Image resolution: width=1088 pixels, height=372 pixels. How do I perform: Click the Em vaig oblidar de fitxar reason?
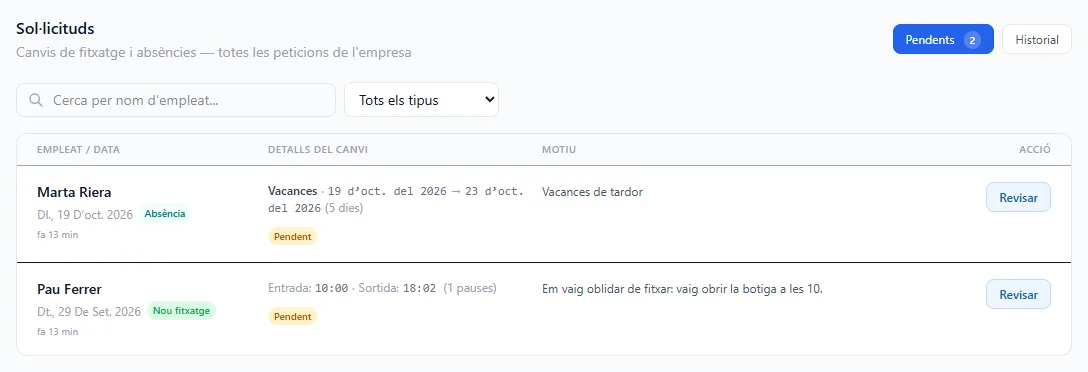coord(682,289)
